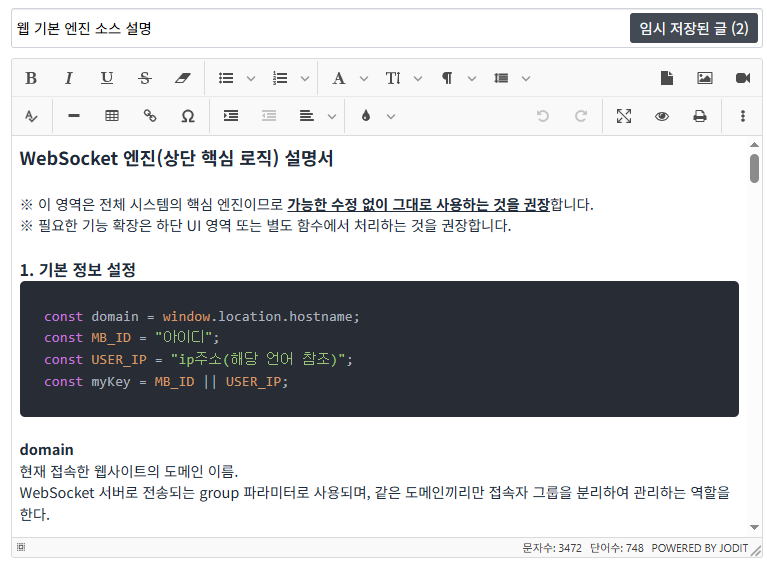Toggle bold formatting

tap(31, 78)
